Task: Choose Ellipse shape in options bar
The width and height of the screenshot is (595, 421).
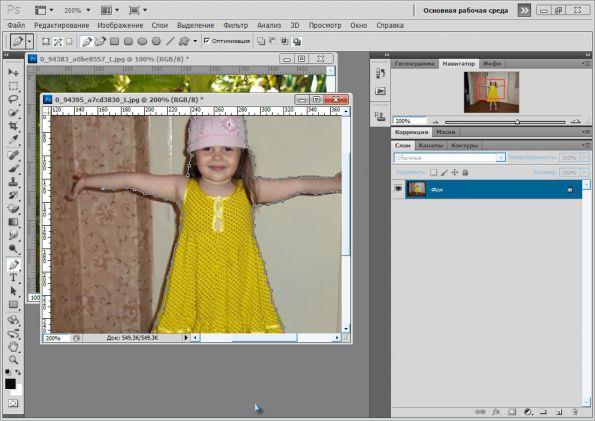Action: pos(142,41)
